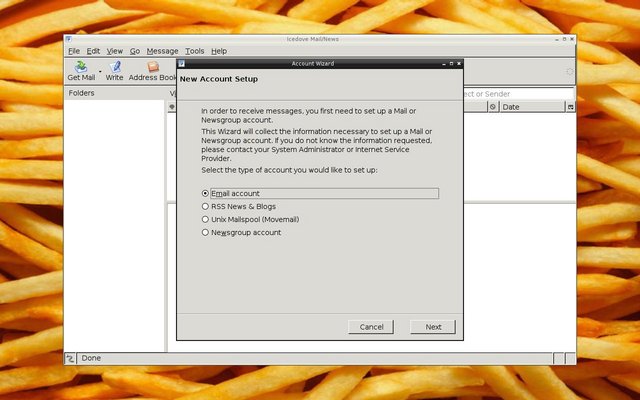This screenshot has width=640, height=400.
Task: Click the Account Wizard title bar icon
Action: 182,63
